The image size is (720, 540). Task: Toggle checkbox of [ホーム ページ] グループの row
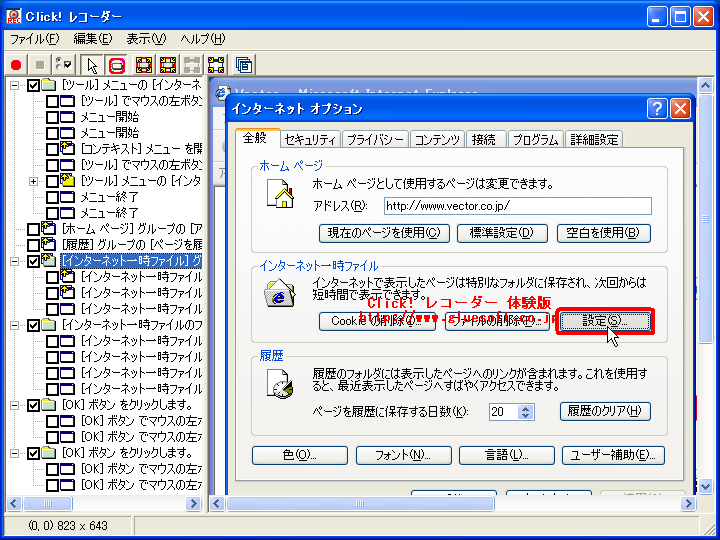(x=33, y=229)
